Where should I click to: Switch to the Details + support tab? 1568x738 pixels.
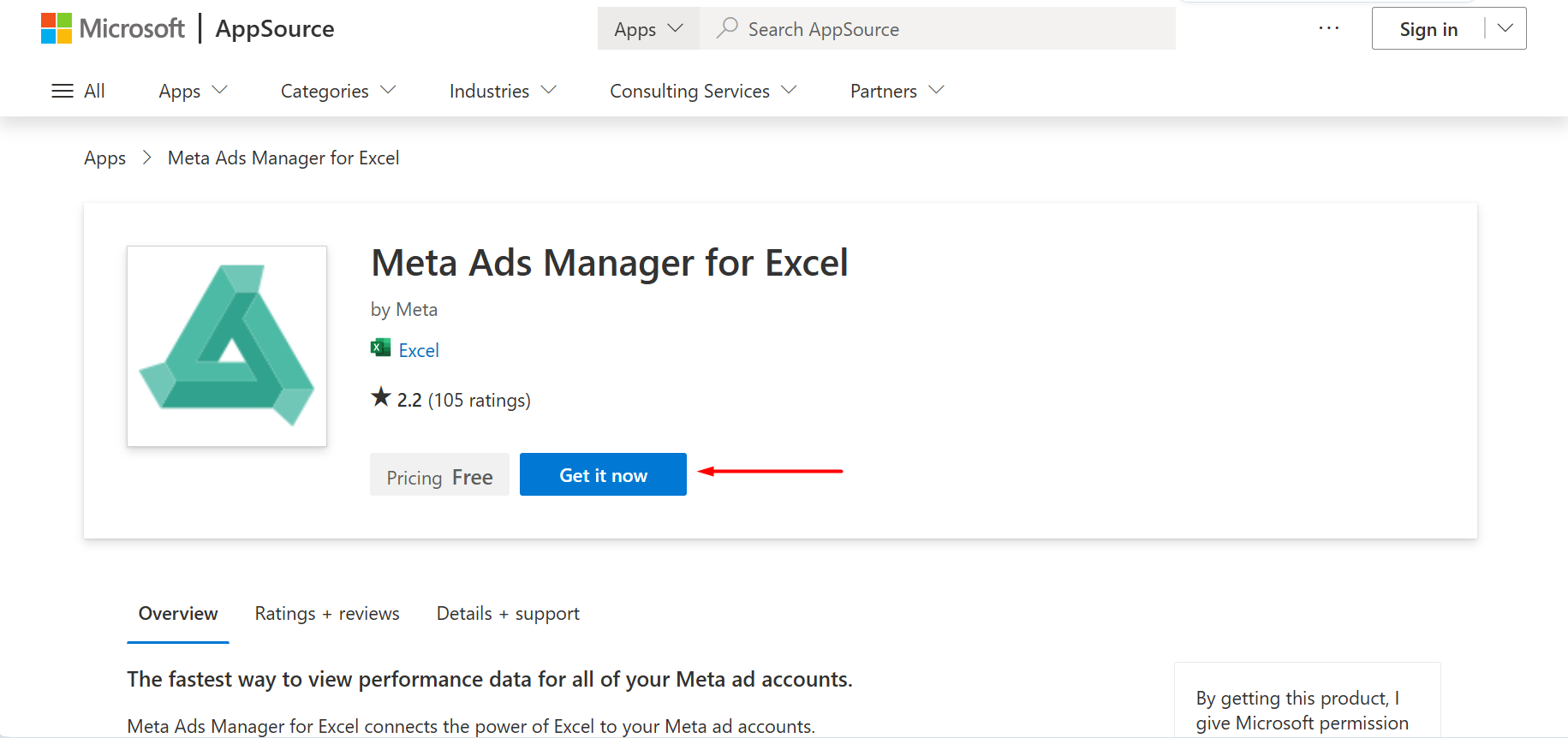click(x=508, y=614)
